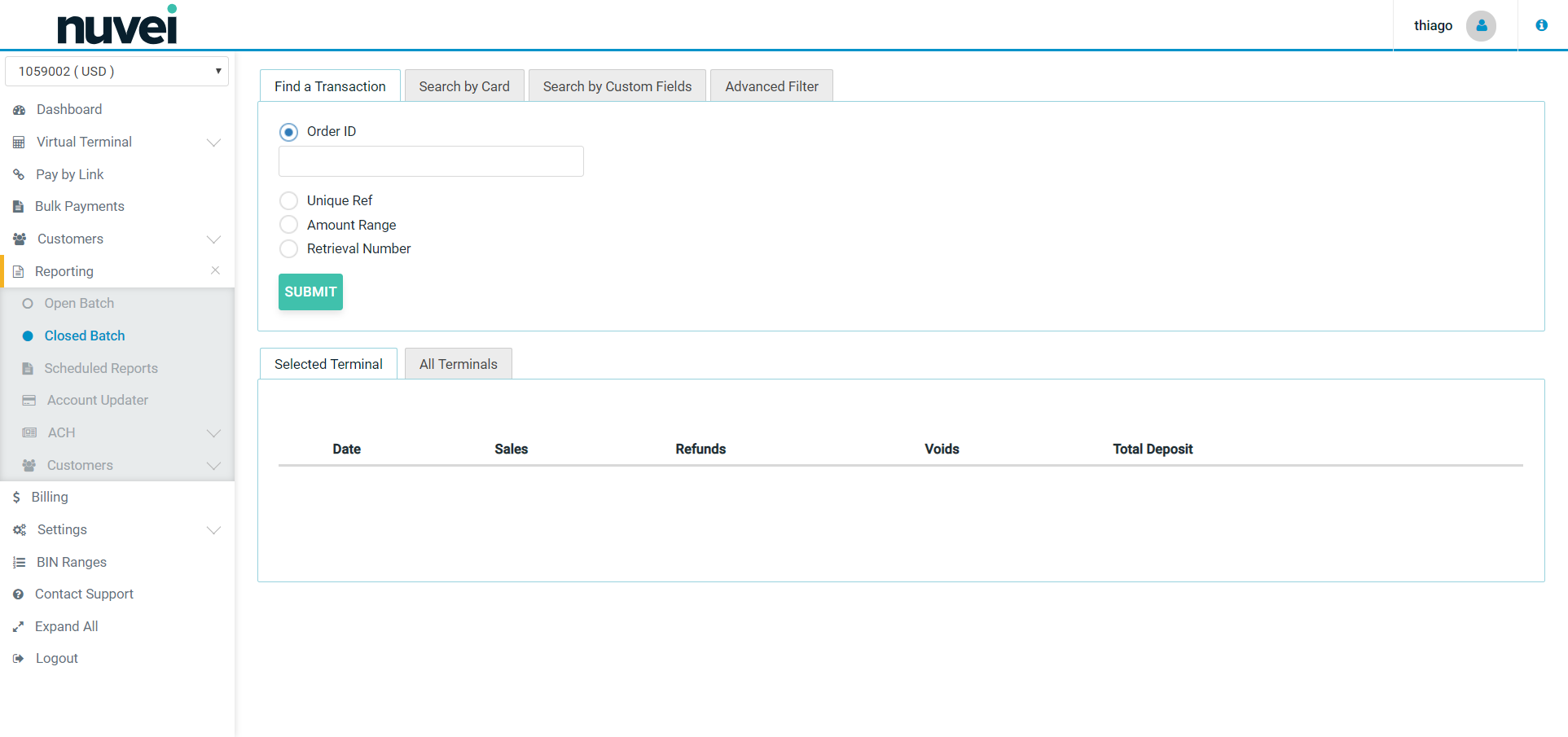The width and height of the screenshot is (1568, 737).
Task: Click the user profile avatar icon
Action: [1480, 26]
